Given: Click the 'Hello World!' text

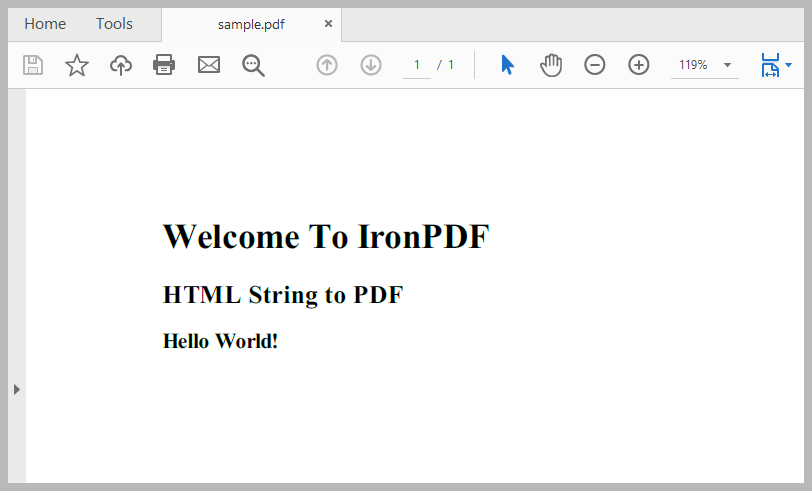Looking at the screenshot, I should [x=221, y=341].
